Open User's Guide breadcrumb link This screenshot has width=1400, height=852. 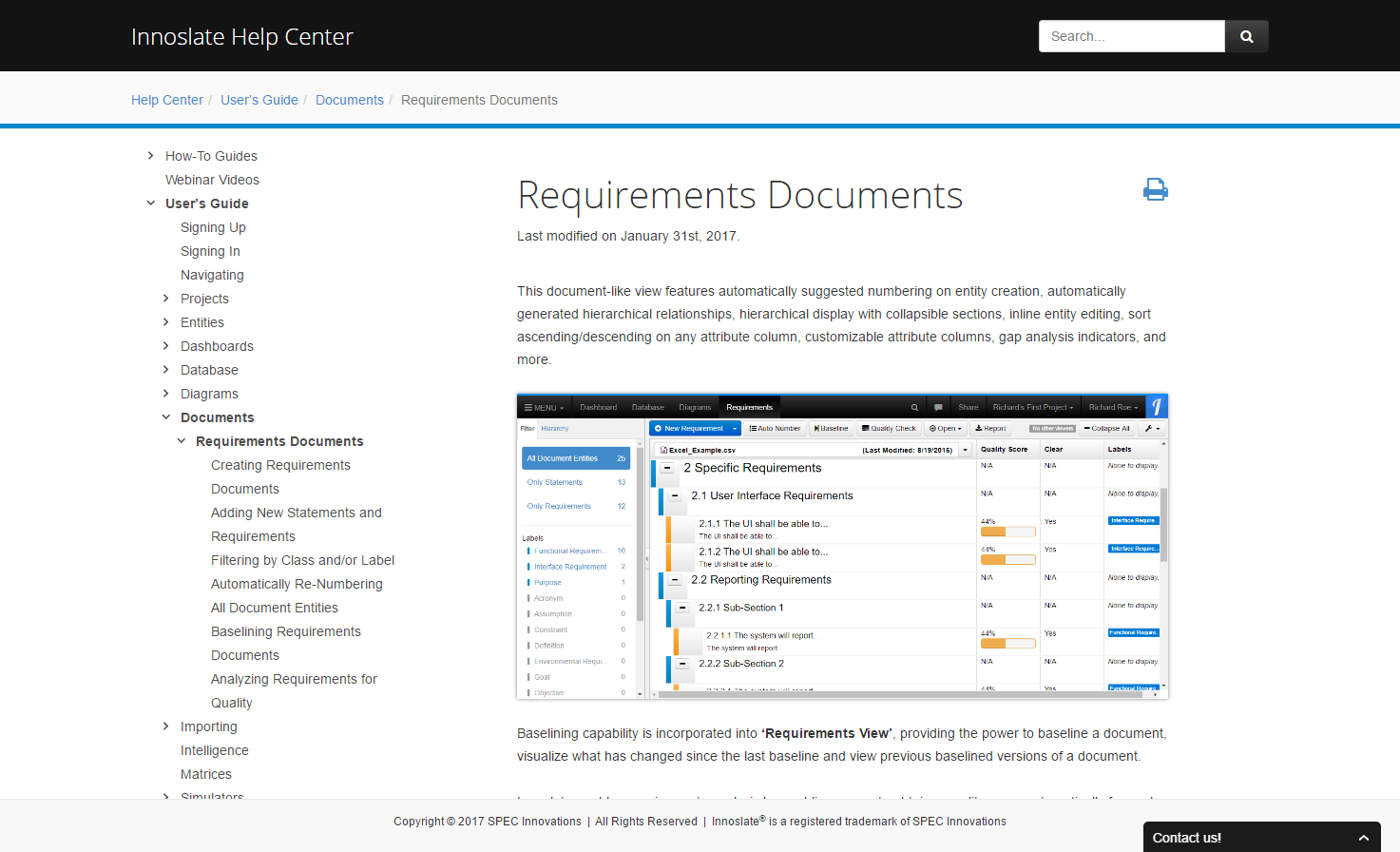tap(259, 100)
